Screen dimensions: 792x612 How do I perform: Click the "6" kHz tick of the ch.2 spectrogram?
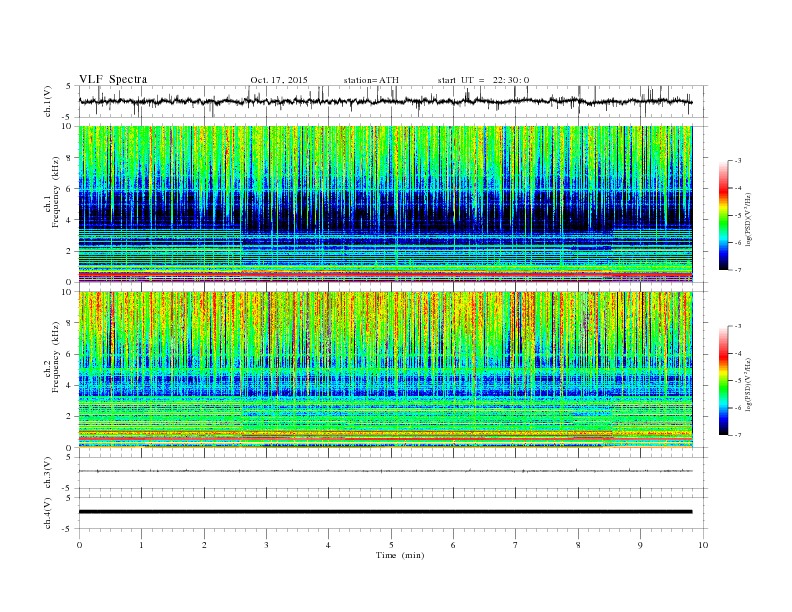(x=70, y=354)
